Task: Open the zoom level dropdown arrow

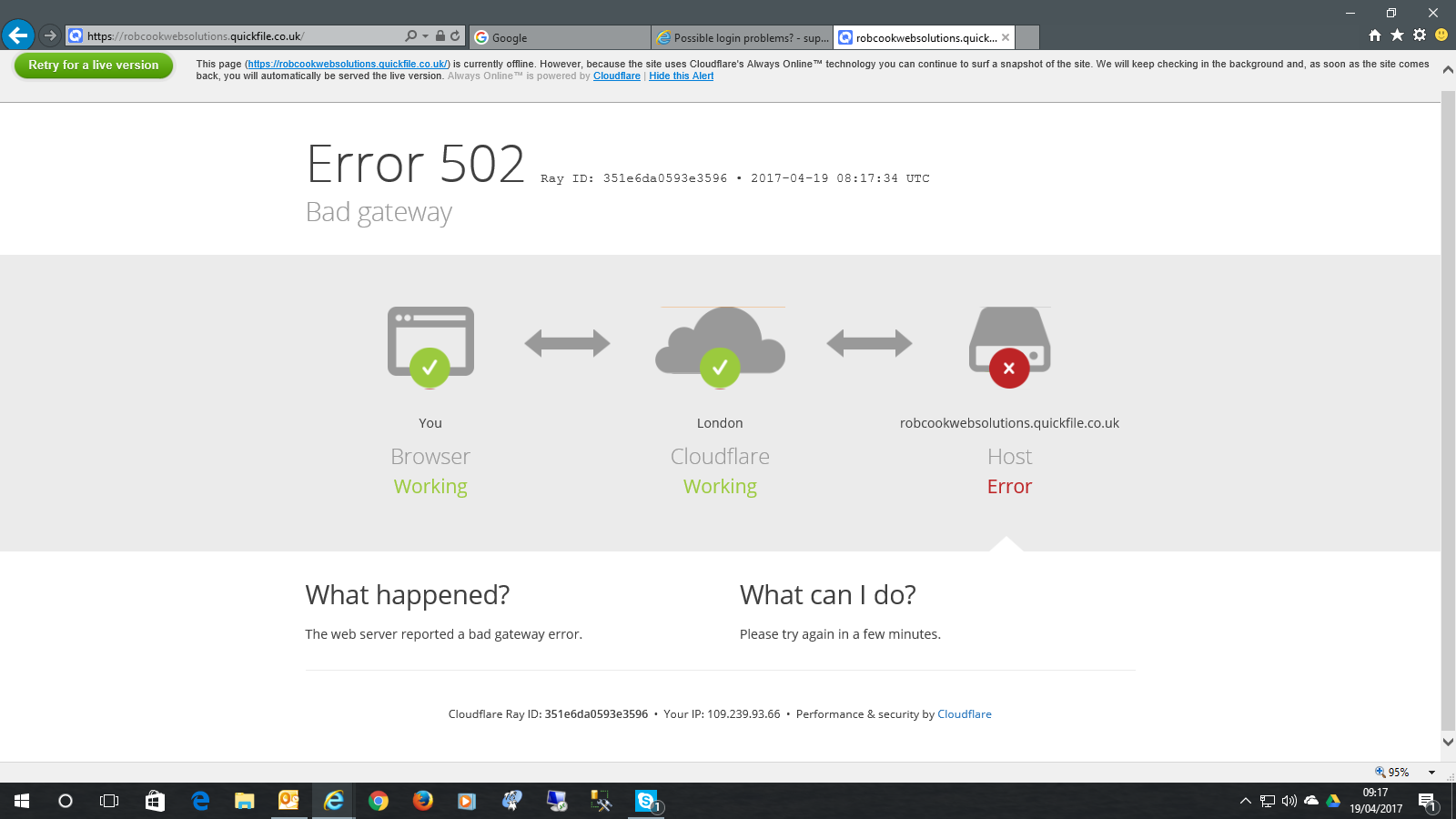Action: [1431, 773]
